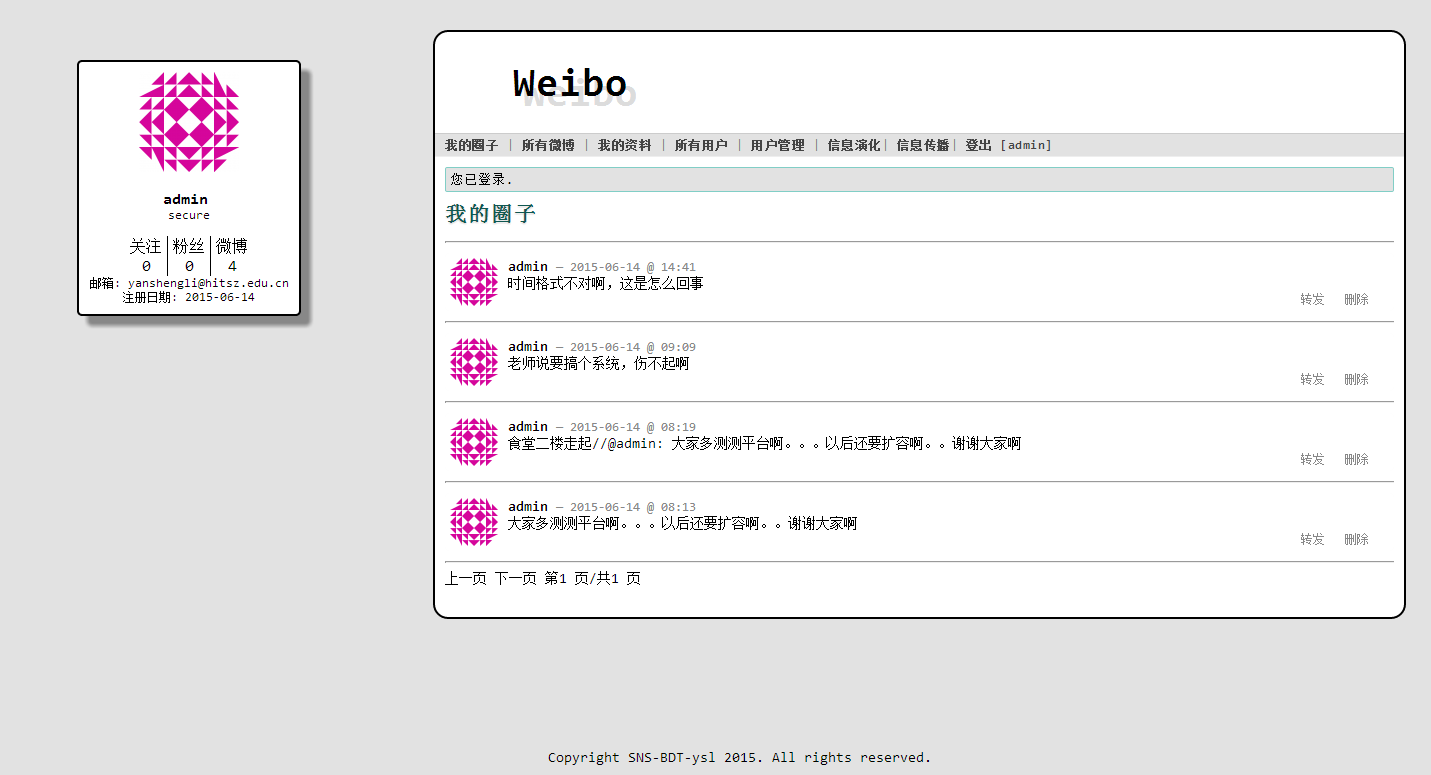Click admin author name on 14:41 post
The width and height of the screenshot is (1431, 775).
(x=528, y=266)
